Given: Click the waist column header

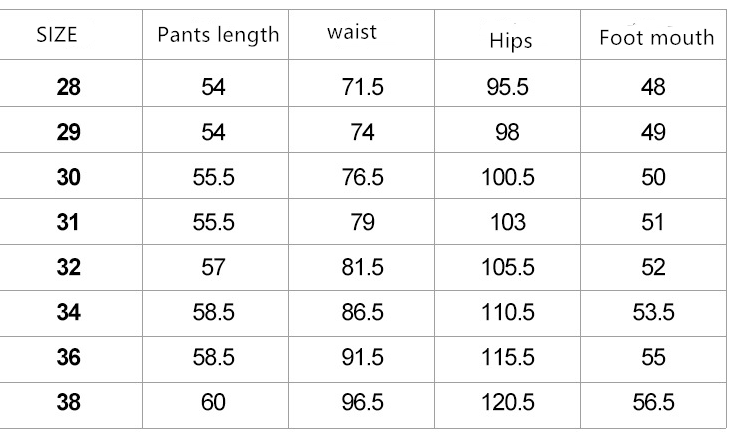Looking at the screenshot, I should click(352, 32).
